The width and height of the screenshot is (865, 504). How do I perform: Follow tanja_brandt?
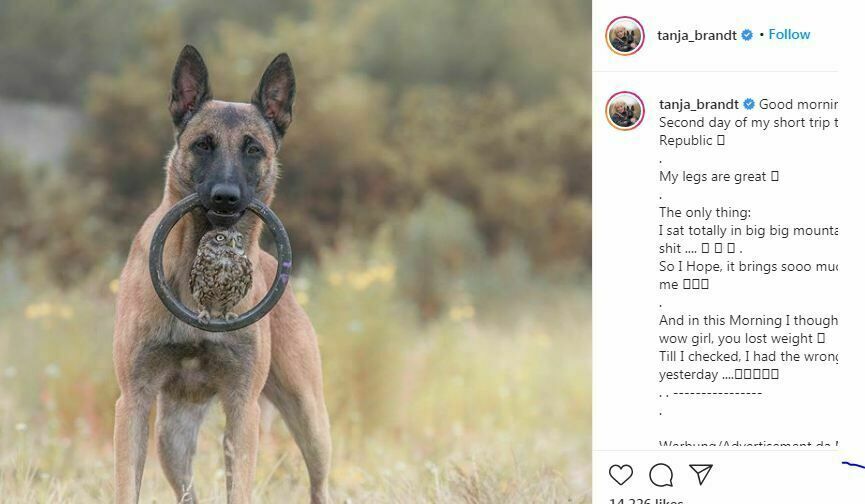pos(789,34)
